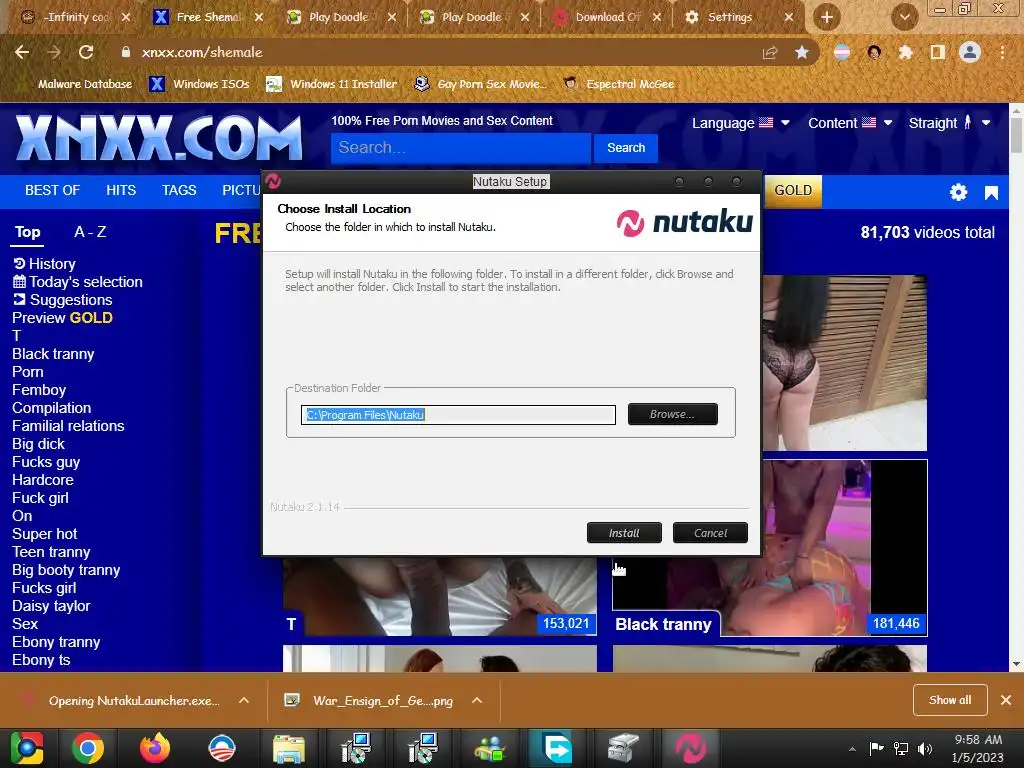Click the toolbox icon in the taskbar
1024x768 pixels.
(x=623, y=748)
